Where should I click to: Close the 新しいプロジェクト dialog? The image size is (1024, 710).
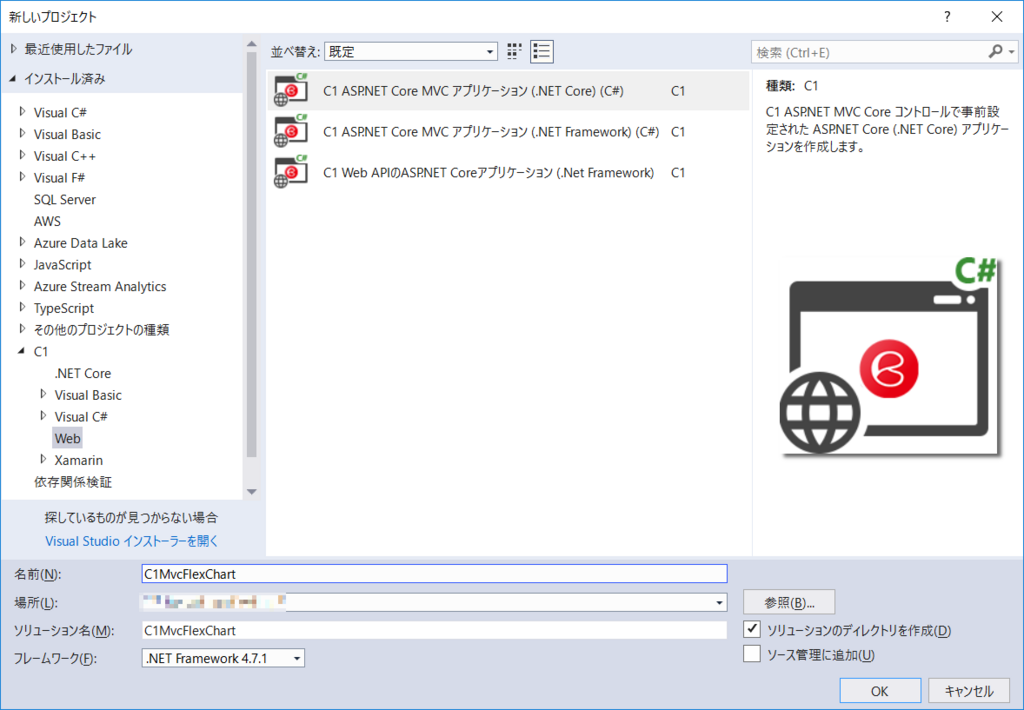click(997, 17)
